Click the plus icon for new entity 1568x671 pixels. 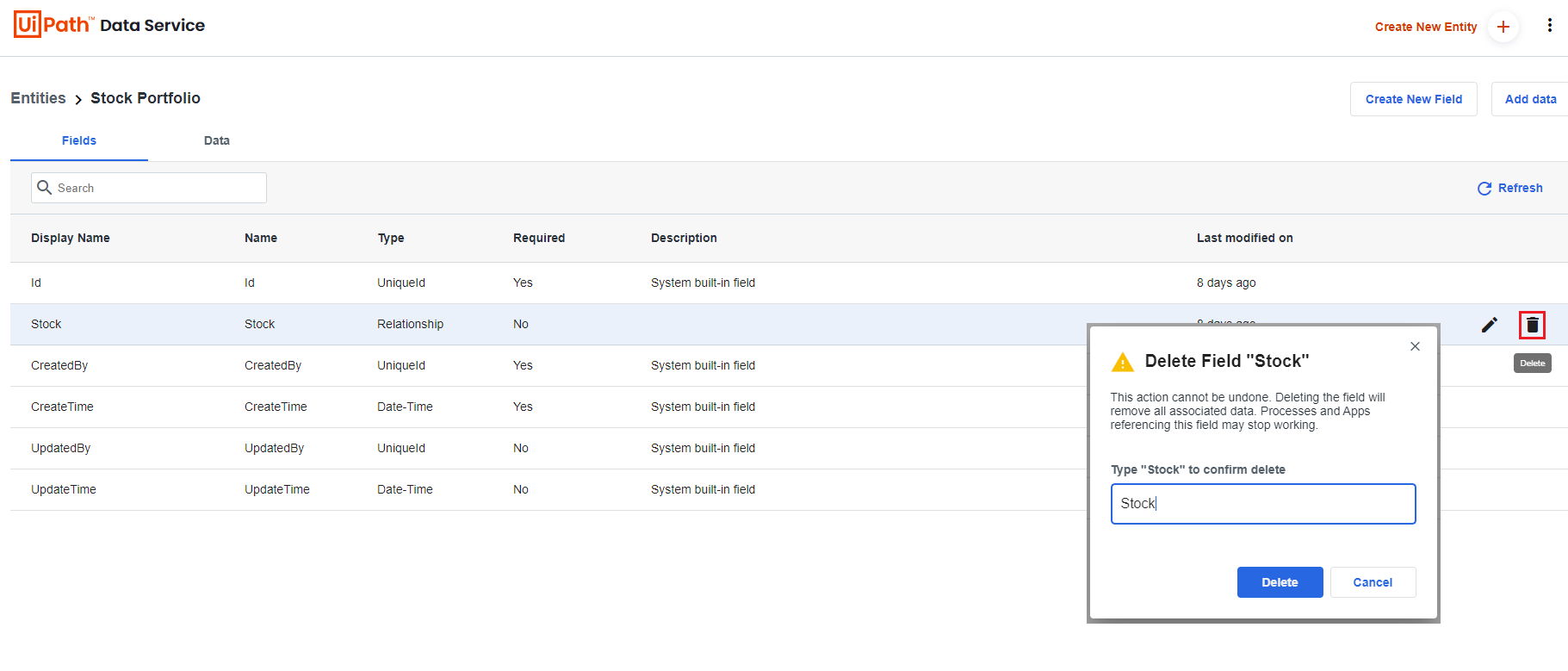pyautogui.click(x=1503, y=27)
